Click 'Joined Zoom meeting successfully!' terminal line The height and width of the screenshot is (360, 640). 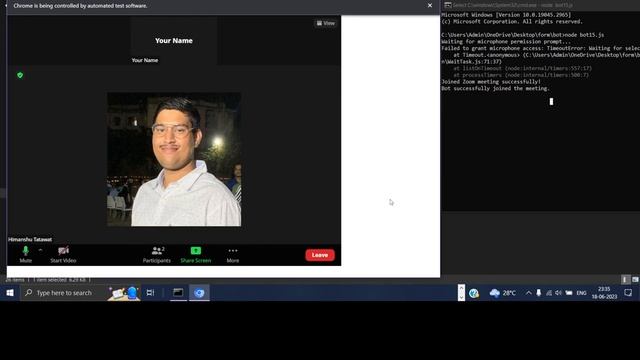click(x=491, y=82)
